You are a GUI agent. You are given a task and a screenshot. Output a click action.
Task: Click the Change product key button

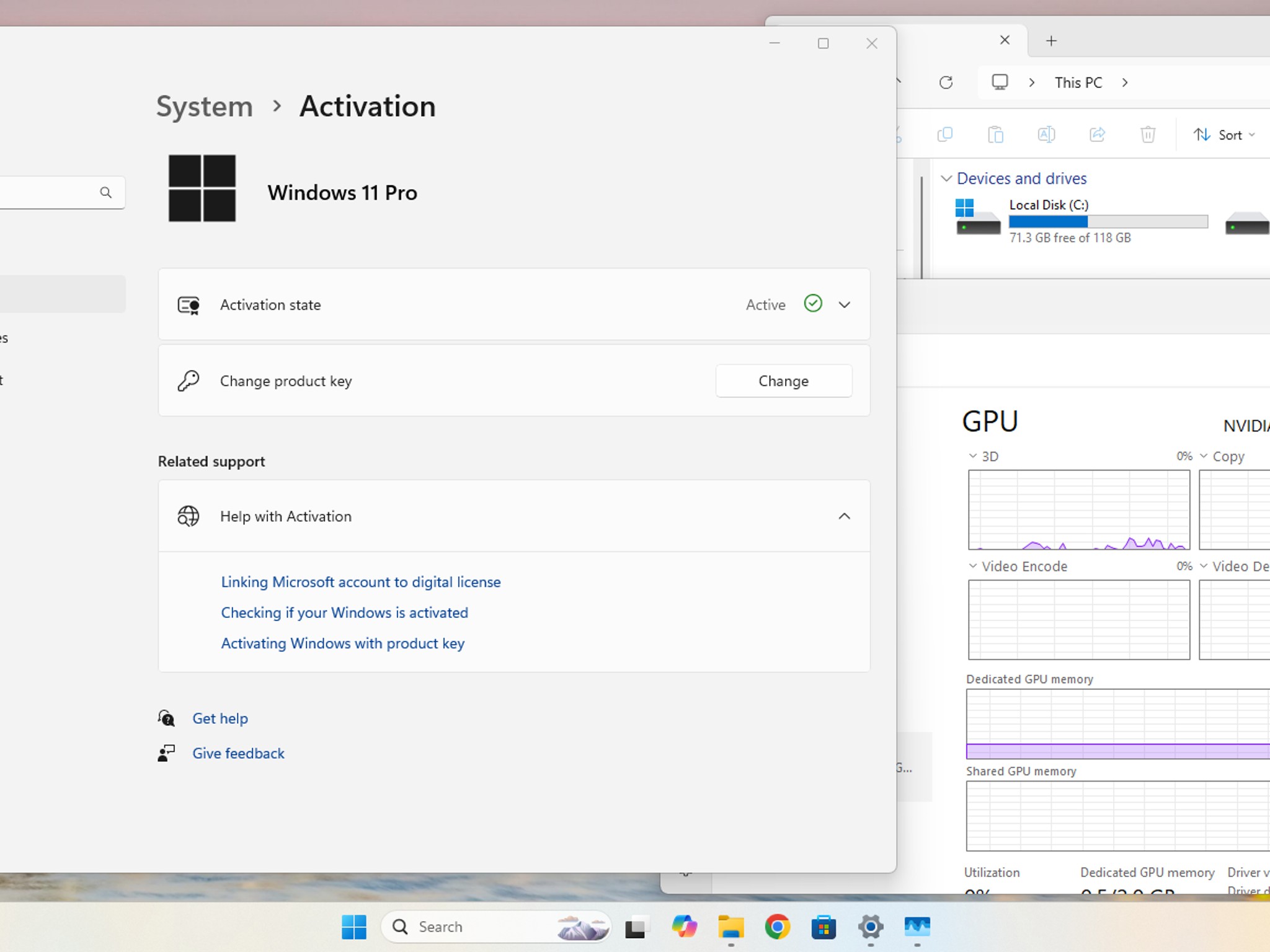[783, 381]
